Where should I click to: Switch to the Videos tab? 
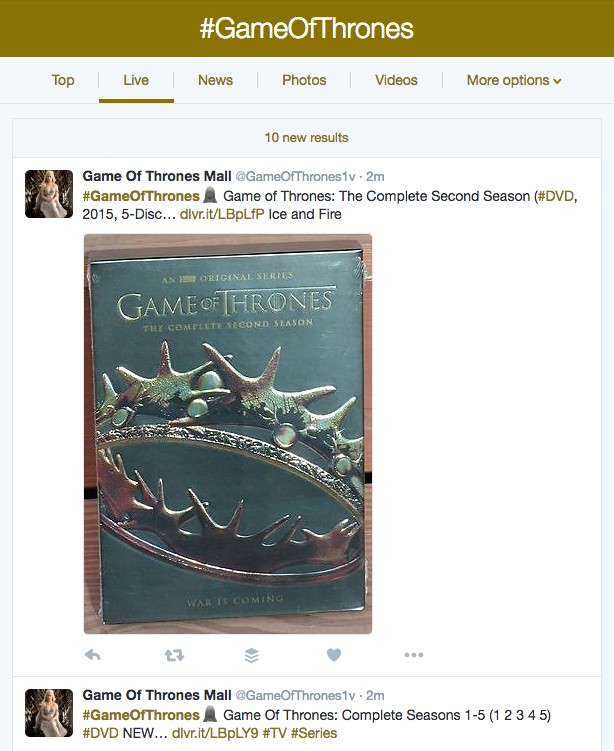[396, 80]
